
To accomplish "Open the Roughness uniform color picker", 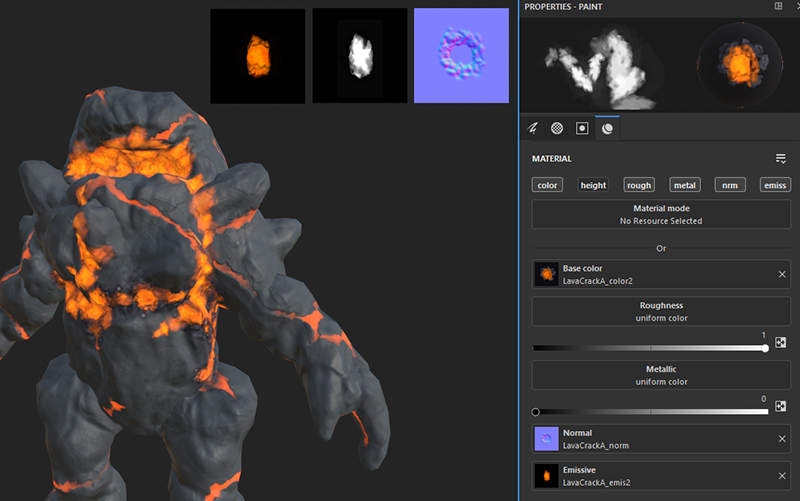I will [661, 312].
